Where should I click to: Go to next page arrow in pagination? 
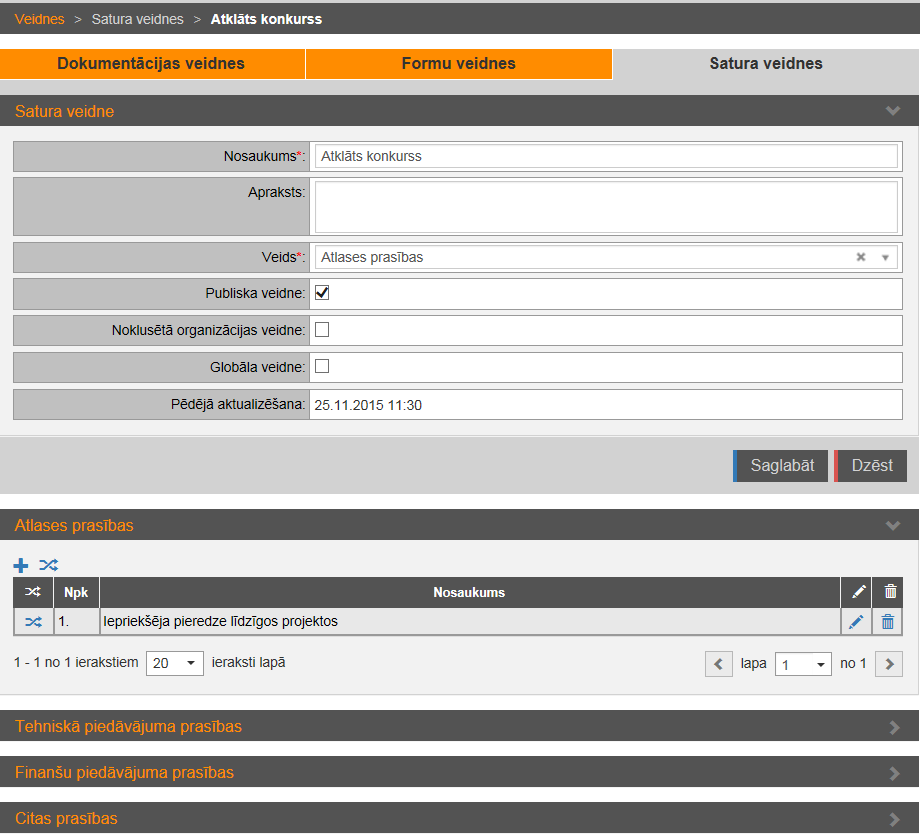(889, 664)
